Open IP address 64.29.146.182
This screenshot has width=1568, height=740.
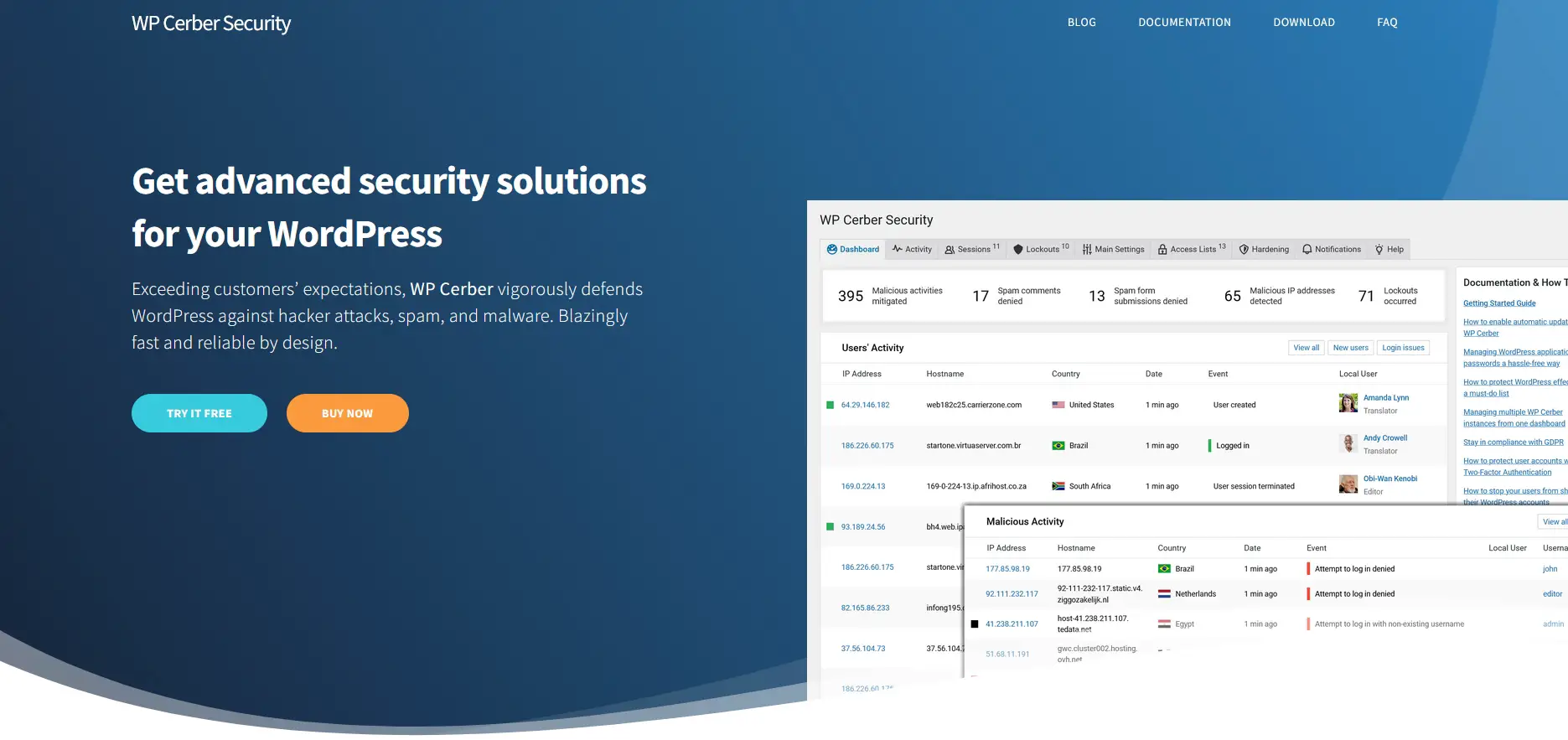pos(865,405)
